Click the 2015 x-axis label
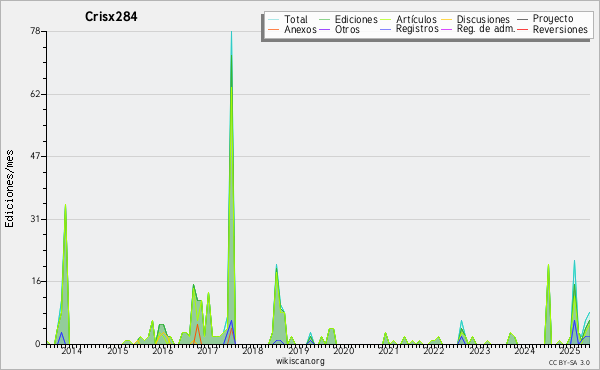This screenshot has height=370, width=600. coord(117,350)
